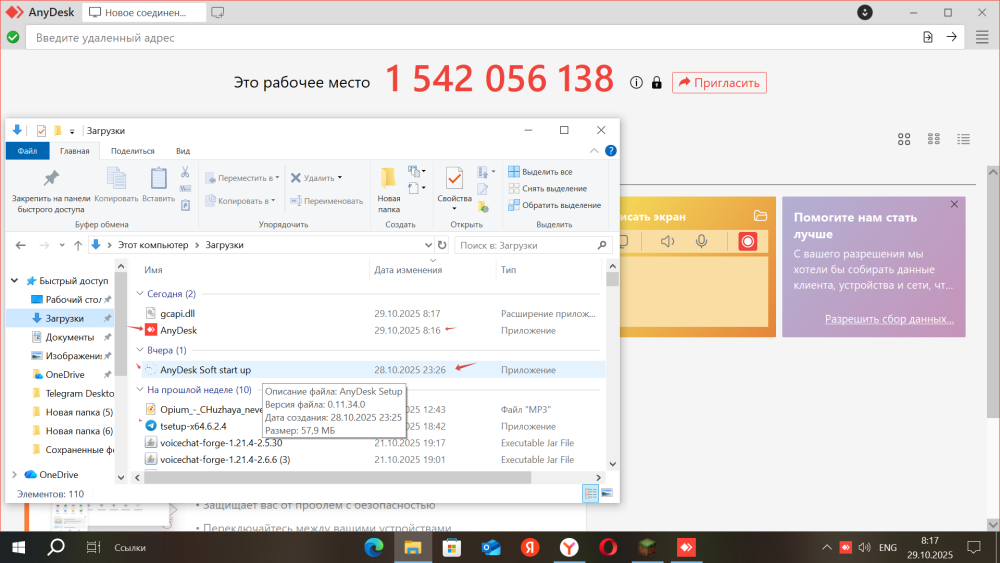Open the Копировать в dropdown

pos(240,201)
